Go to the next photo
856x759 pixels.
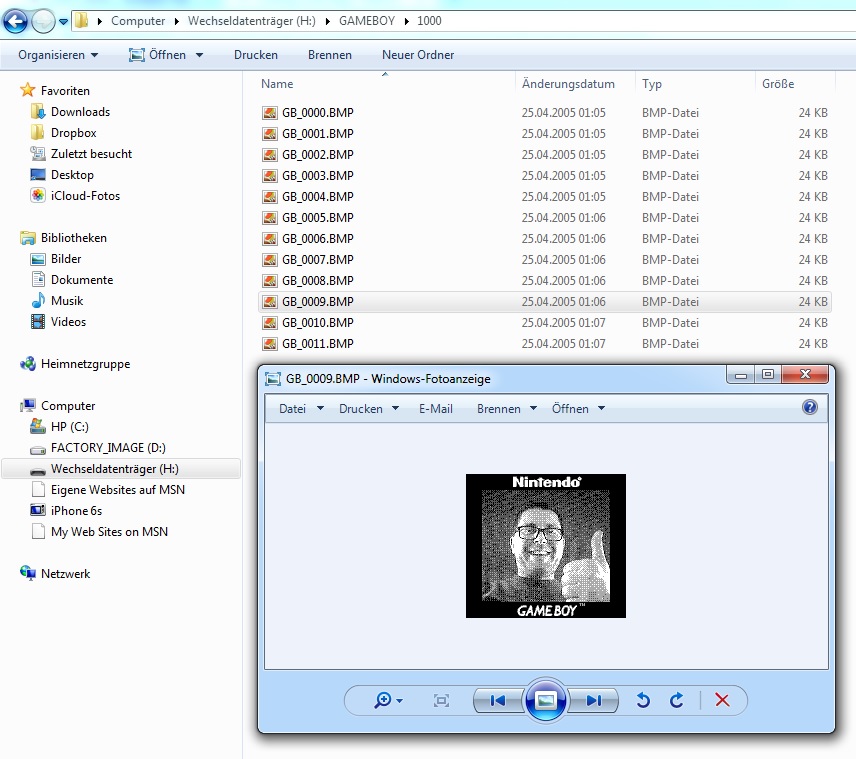coord(594,701)
